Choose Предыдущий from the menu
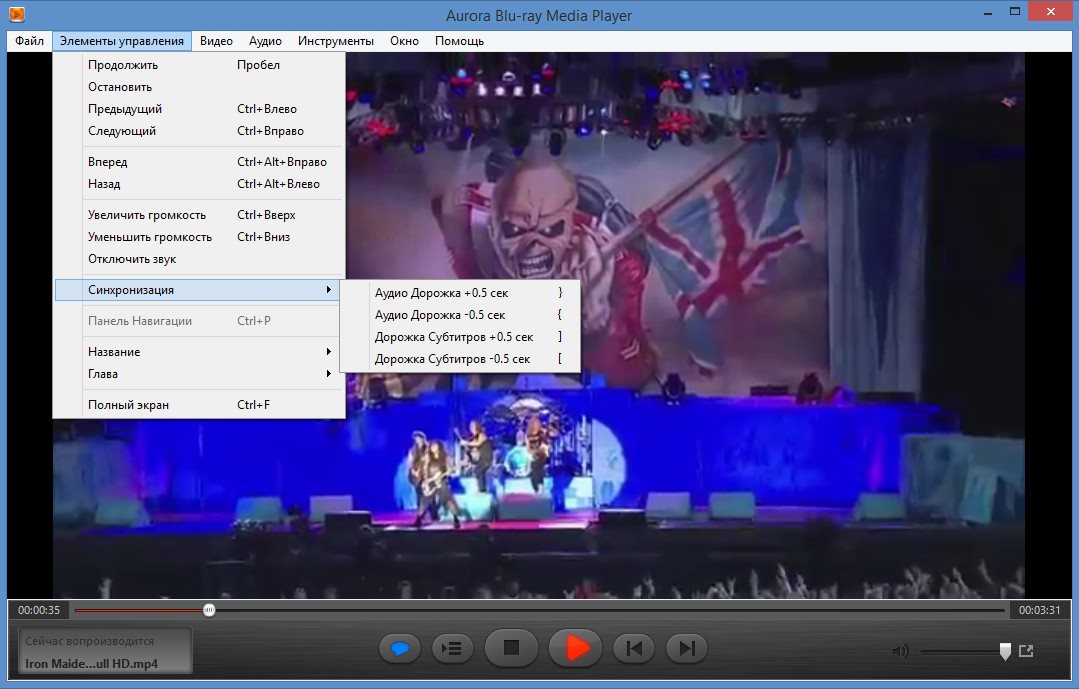 [x=199, y=109]
